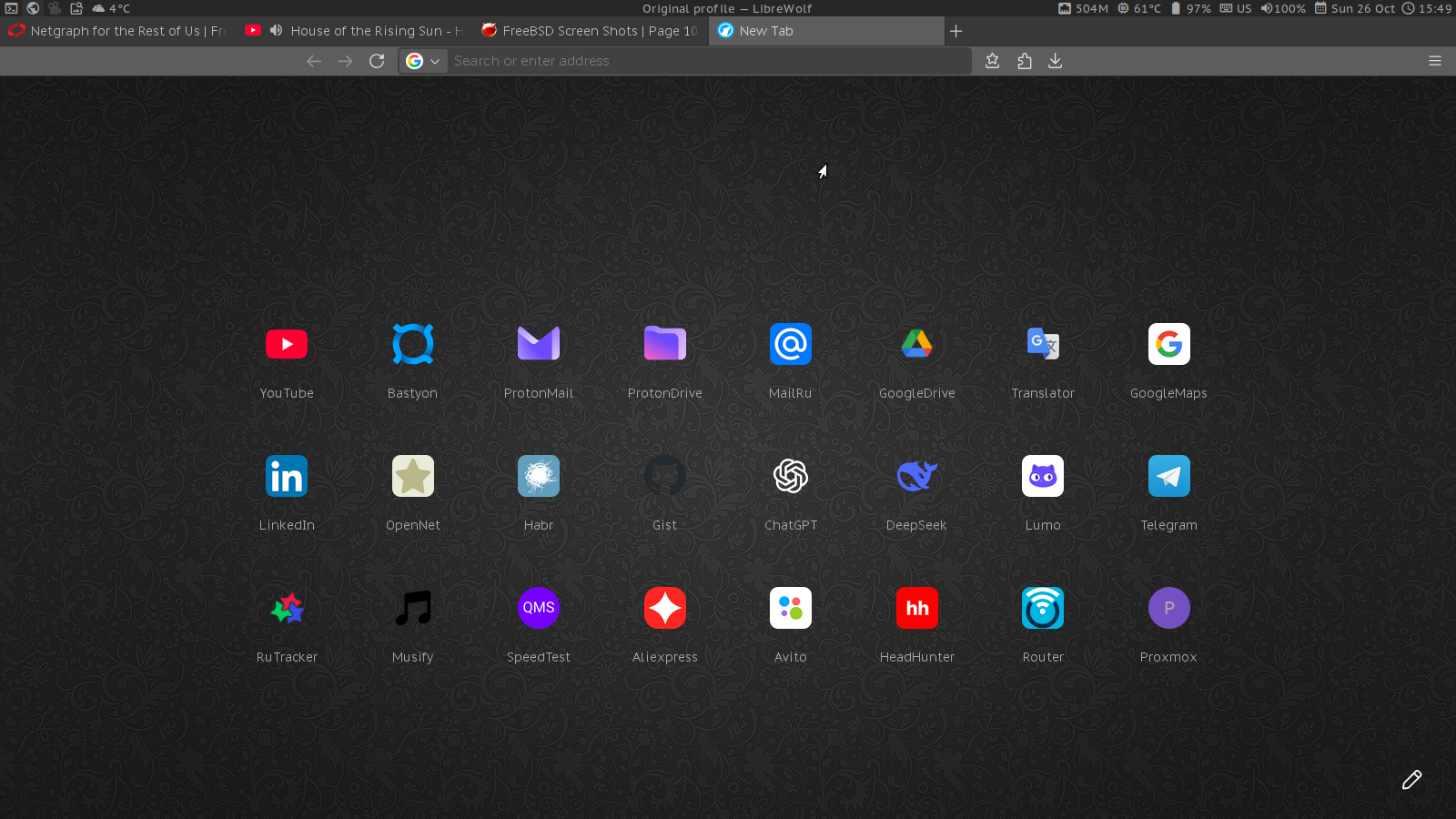This screenshot has width=1456, height=819.
Task: Open the Downloads panel in the toolbar
Action: pyautogui.click(x=1055, y=61)
